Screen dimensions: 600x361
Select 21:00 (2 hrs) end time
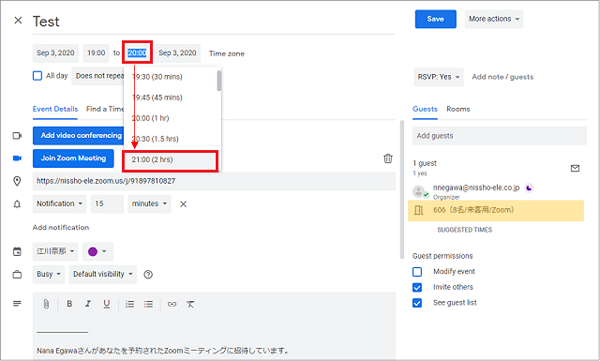[x=170, y=160]
